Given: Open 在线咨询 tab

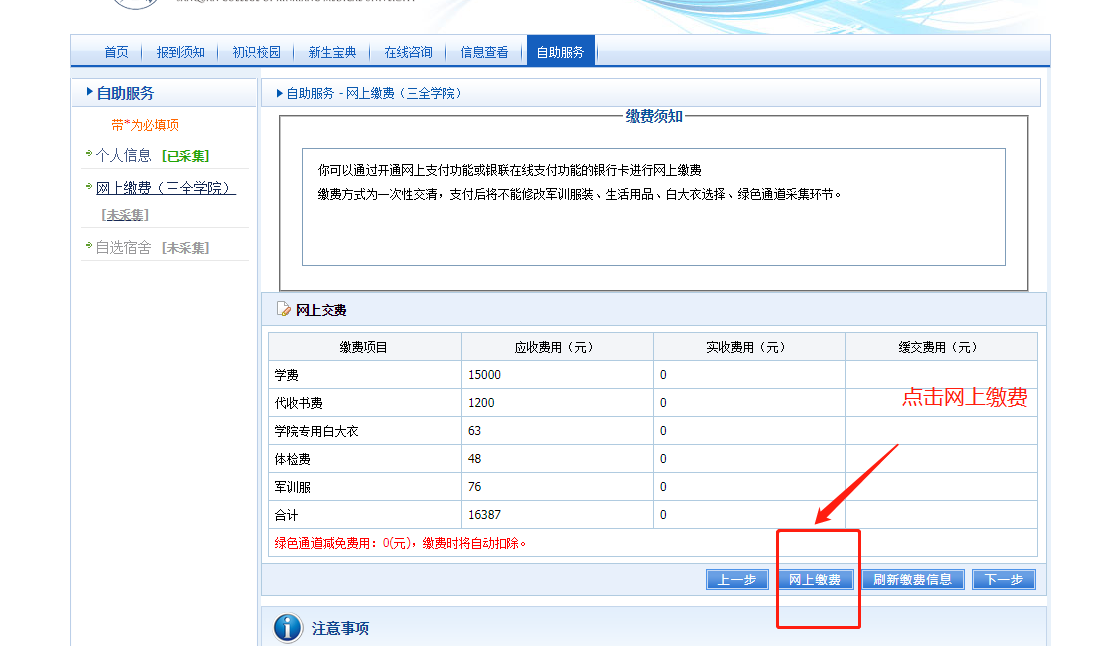Looking at the screenshot, I should coord(408,52).
